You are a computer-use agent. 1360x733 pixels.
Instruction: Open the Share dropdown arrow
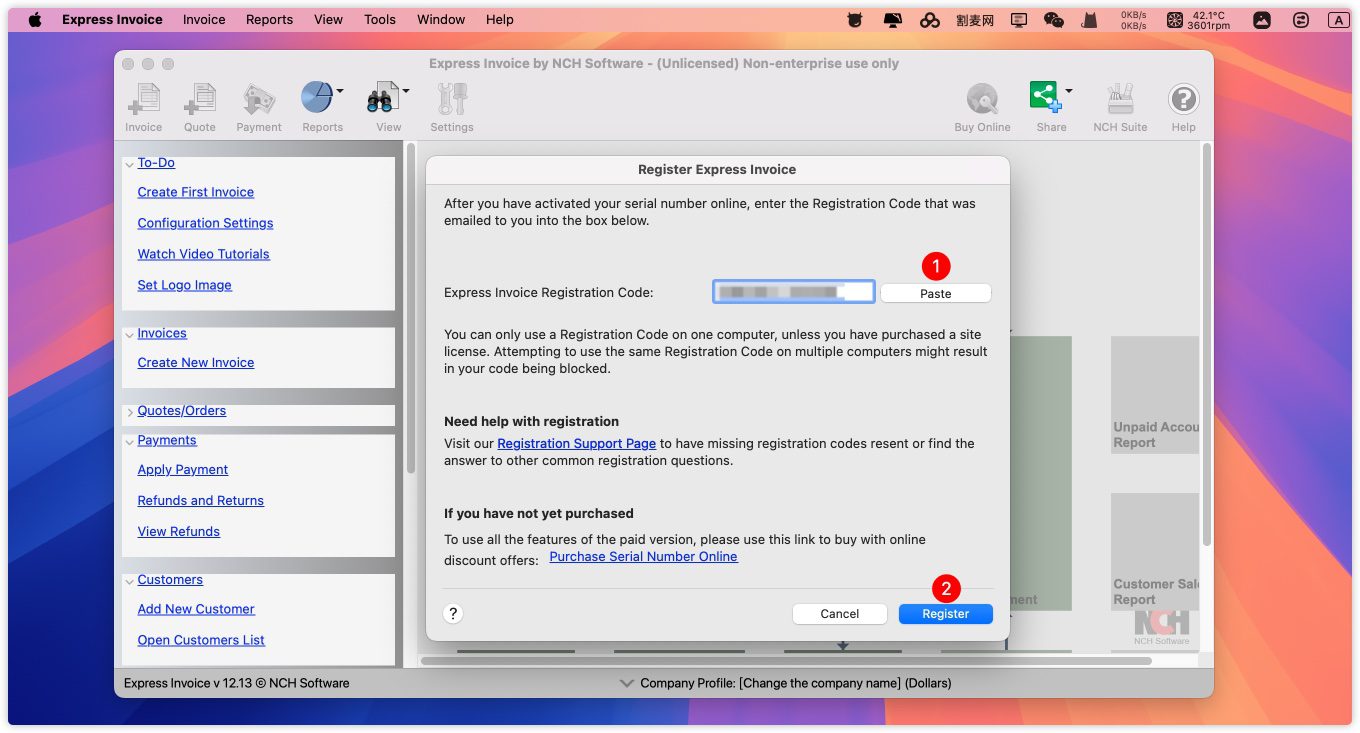click(x=1069, y=91)
